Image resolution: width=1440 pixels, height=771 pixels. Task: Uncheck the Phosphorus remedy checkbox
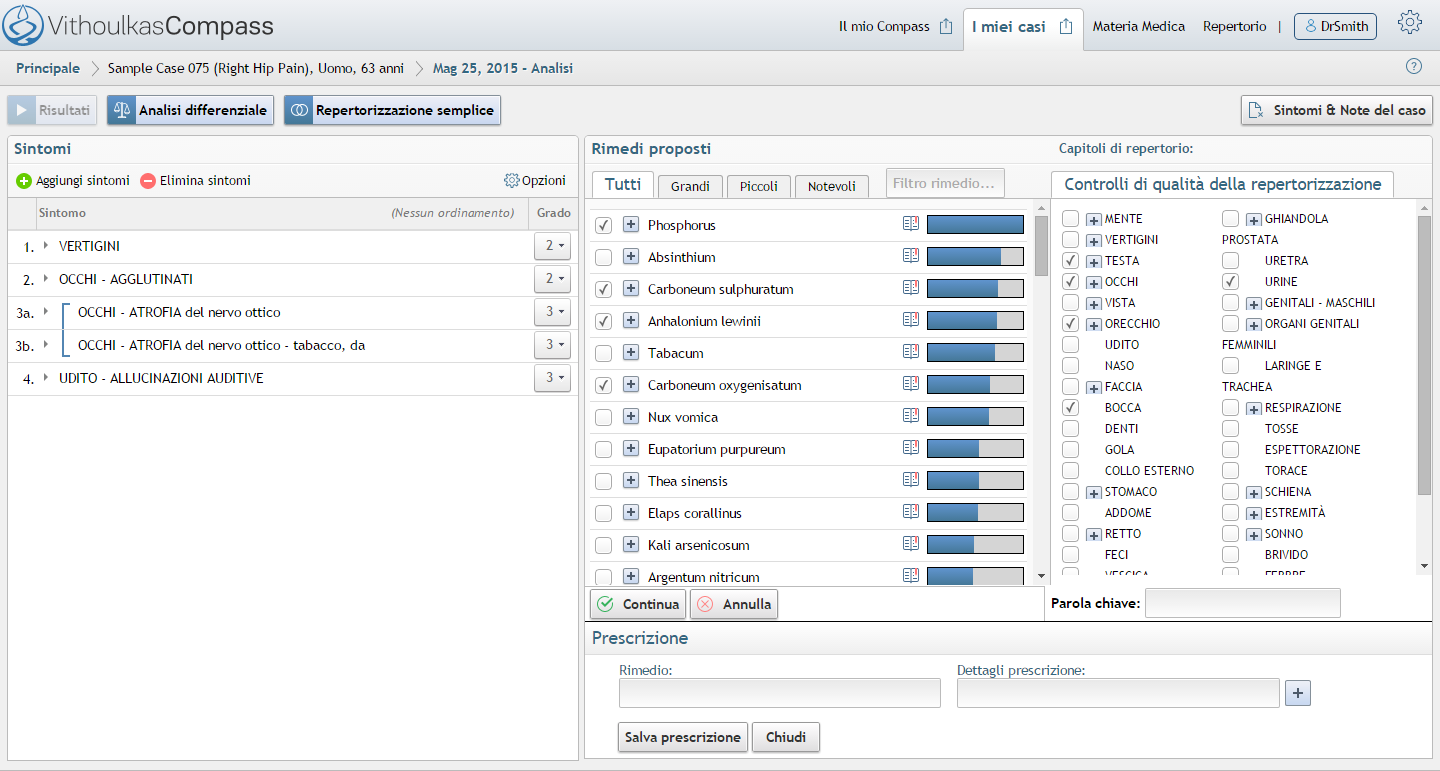604,225
